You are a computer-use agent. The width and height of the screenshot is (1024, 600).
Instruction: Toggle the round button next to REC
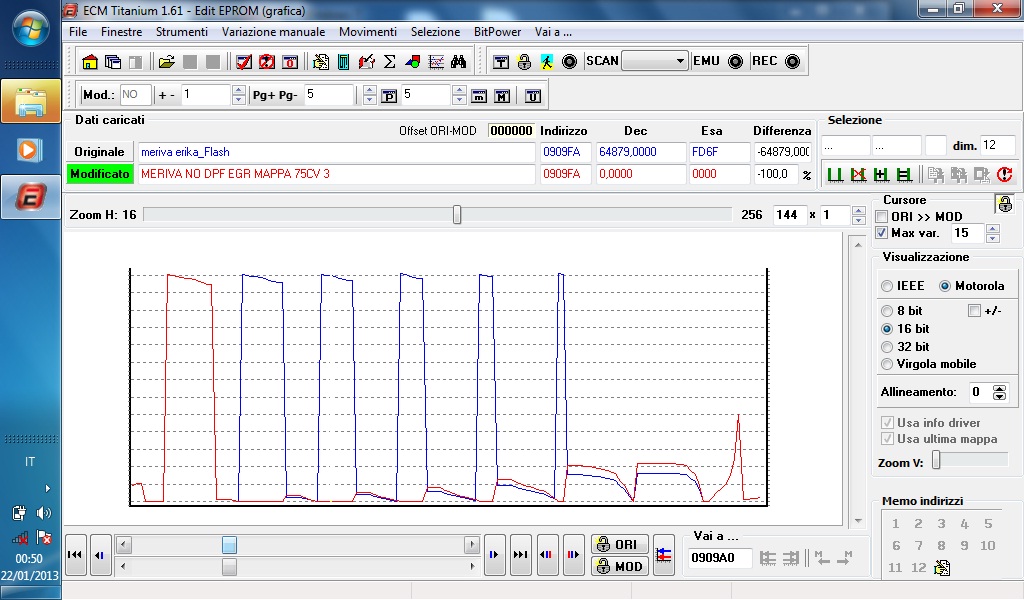[x=792, y=61]
